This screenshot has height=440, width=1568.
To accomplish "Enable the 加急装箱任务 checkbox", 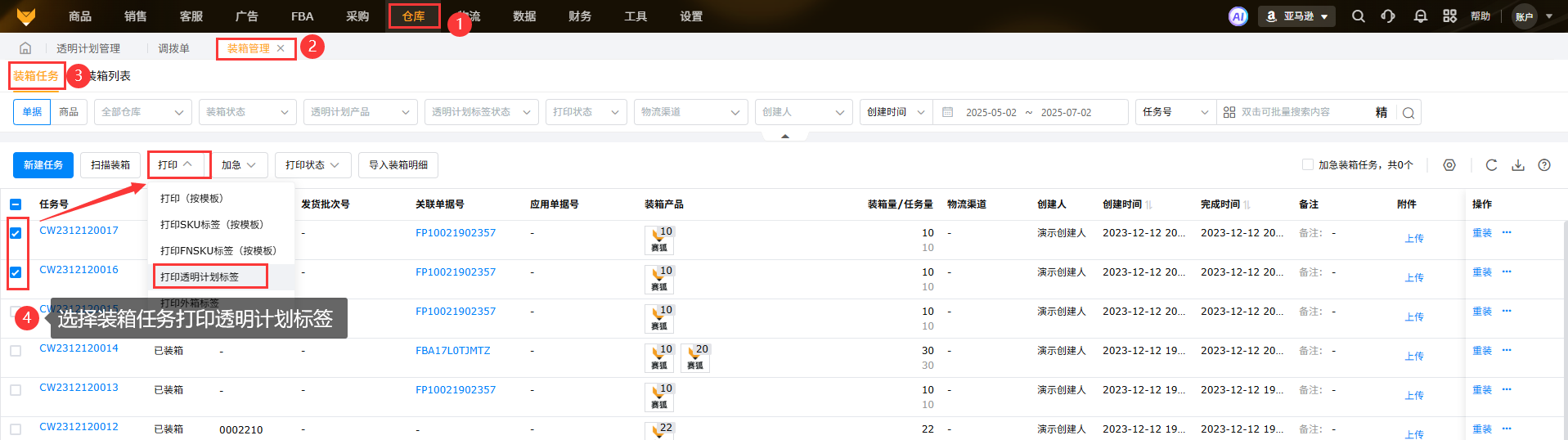I will click(x=1308, y=164).
